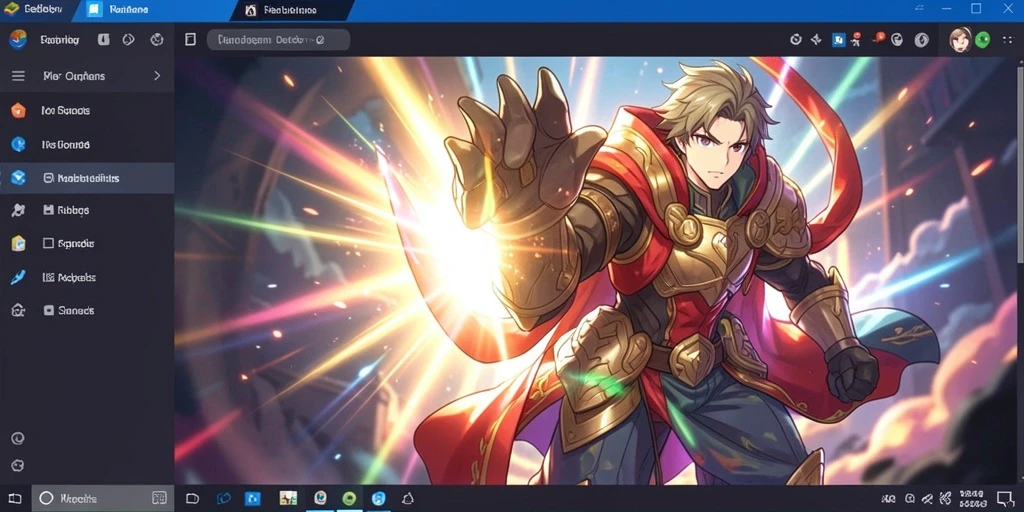Click the gray oval compass icon in top-right toolbar

point(921,40)
